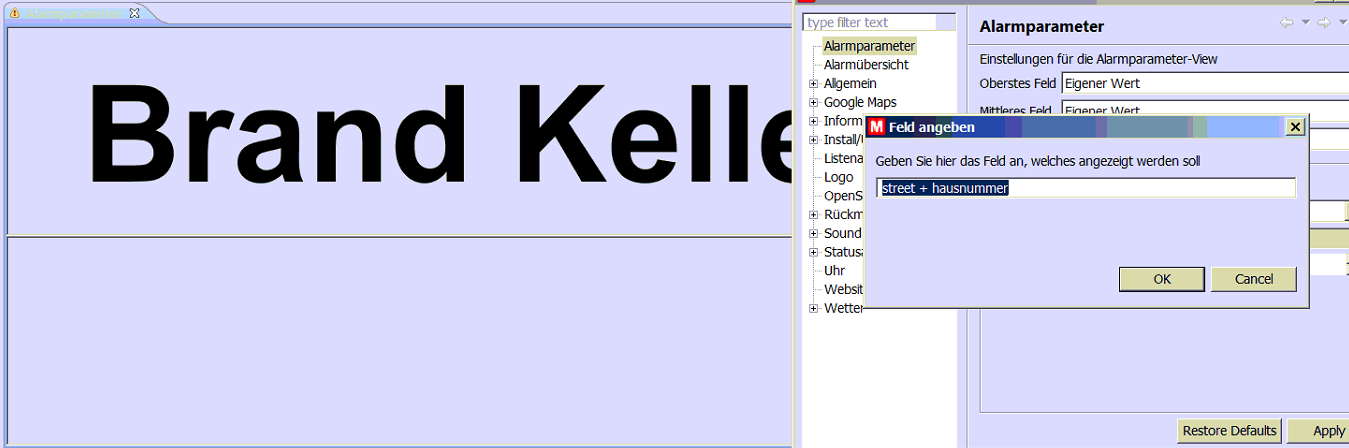Click the back navigation arrow in preferences

pos(1286,23)
